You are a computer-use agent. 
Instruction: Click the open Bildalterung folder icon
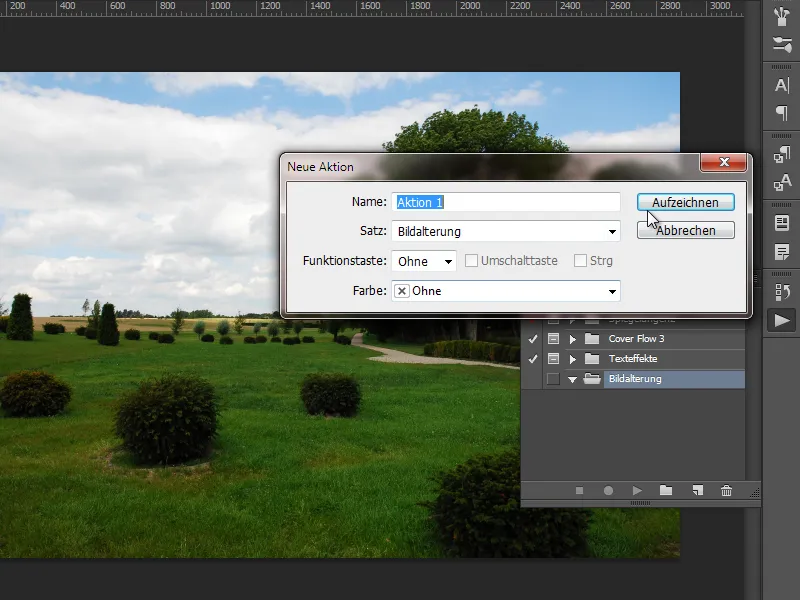pos(592,379)
